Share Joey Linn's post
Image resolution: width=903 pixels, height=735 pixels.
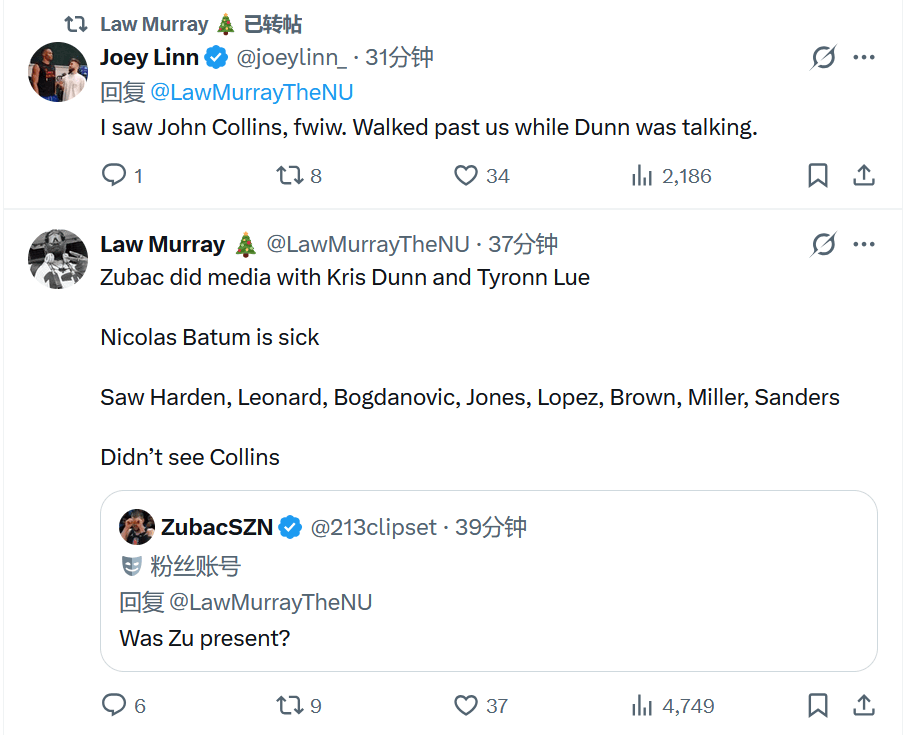click(864, 176)
